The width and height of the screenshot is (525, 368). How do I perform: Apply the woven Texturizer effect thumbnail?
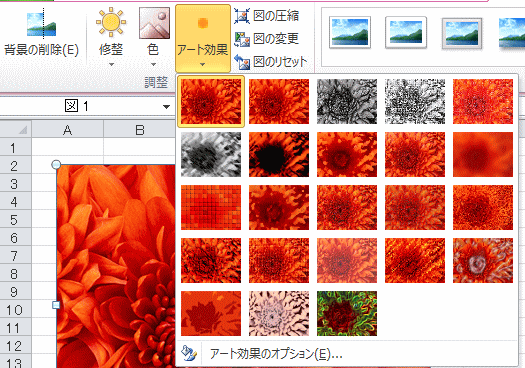(279, 261)
